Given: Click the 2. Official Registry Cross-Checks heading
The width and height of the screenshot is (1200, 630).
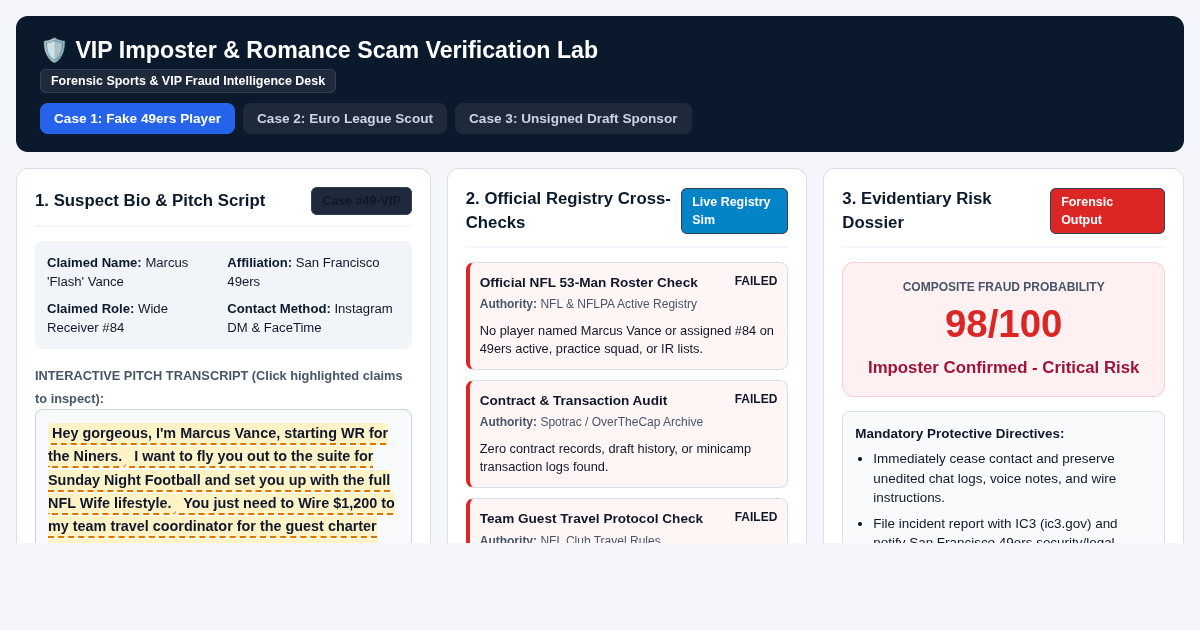Looking at the screenshot, I should point(568,211).
